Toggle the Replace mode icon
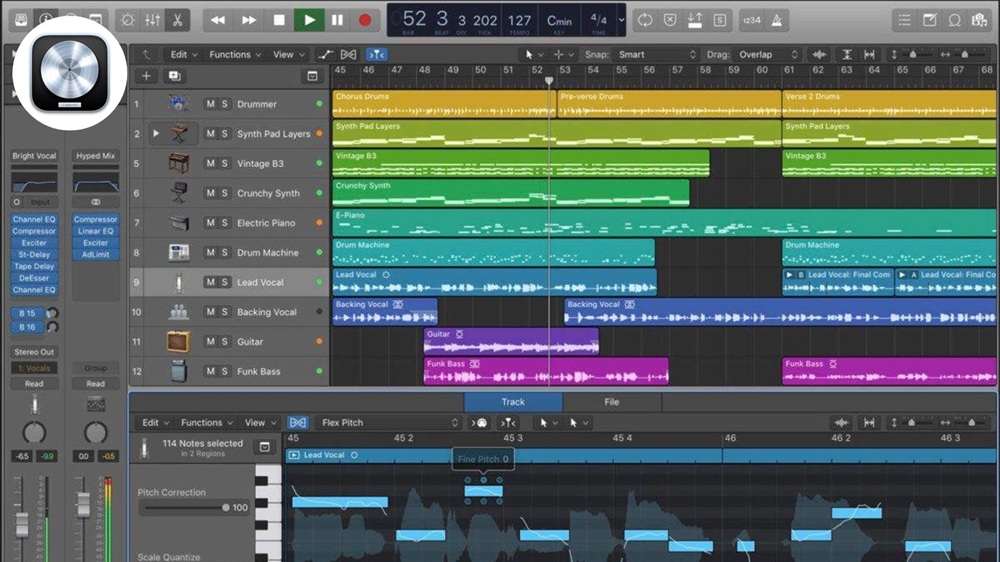Screen dimensions: 1000x562 tap(670, 20)
